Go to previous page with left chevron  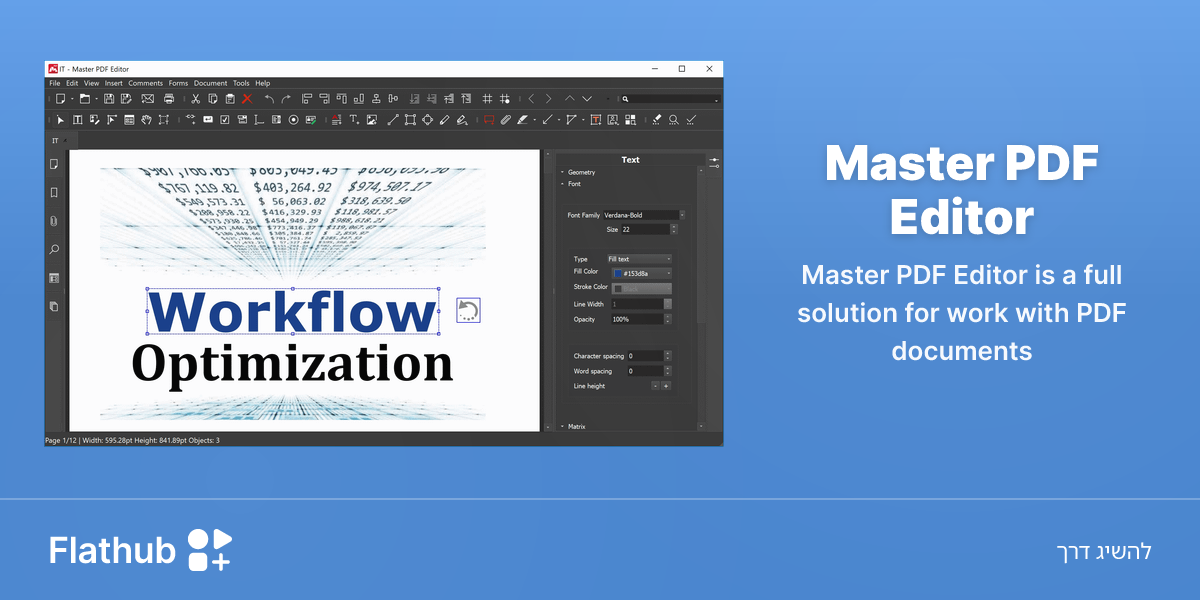coord(531,99)
